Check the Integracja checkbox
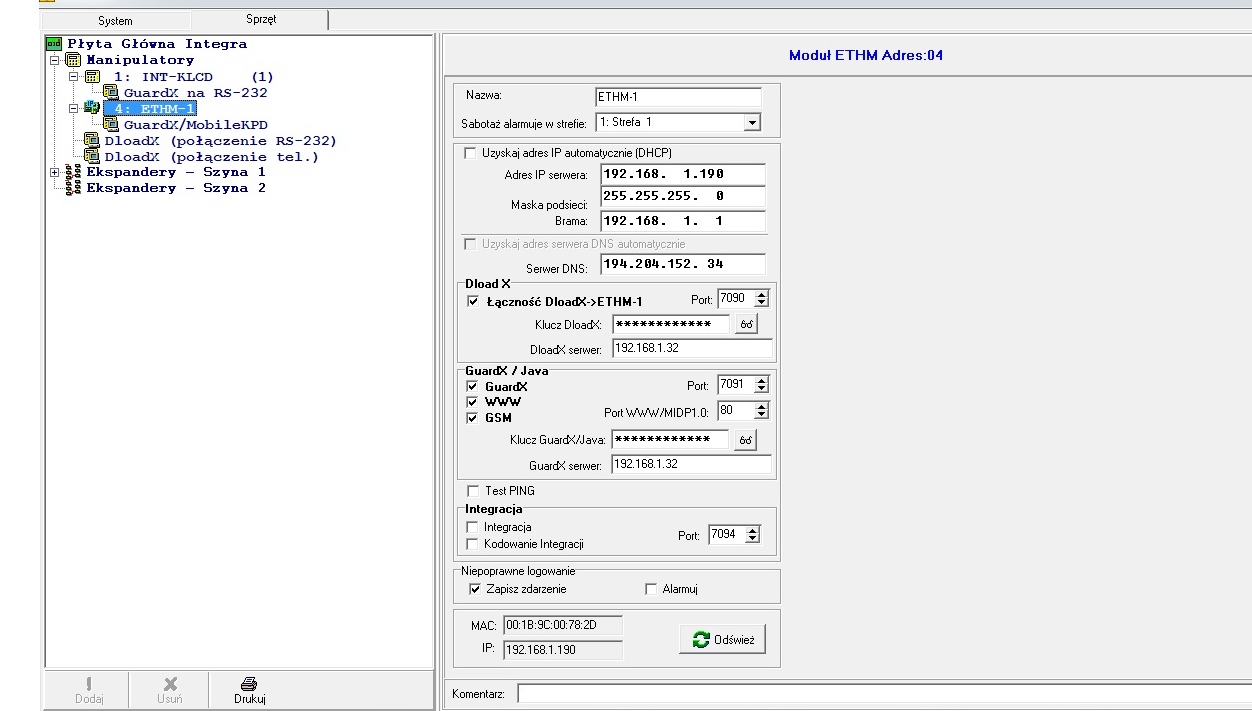Image resolution: width=1252 pixels, height=711 pixels. (x=473, y=527)
